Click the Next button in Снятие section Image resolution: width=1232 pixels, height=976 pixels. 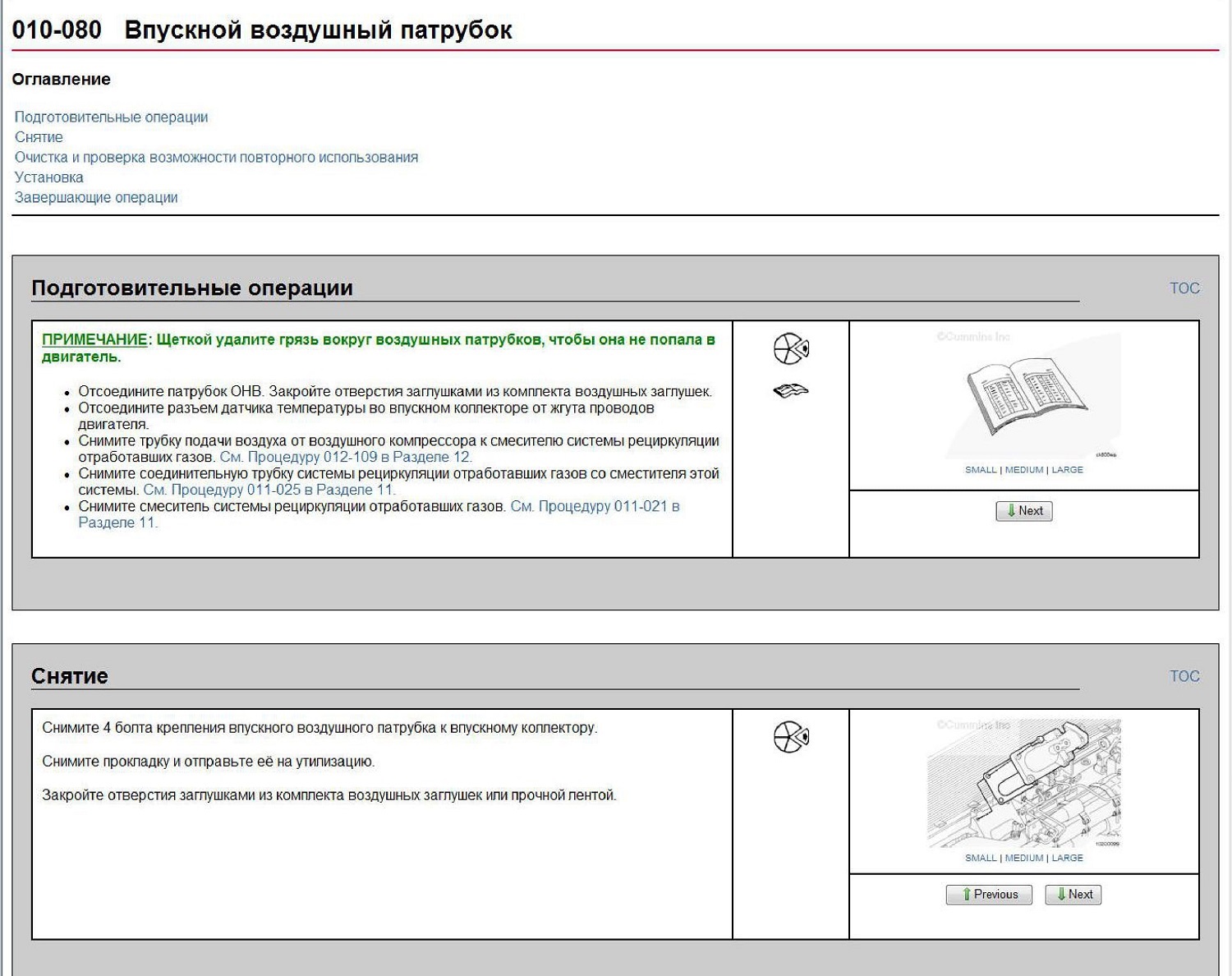[1073, 895]
